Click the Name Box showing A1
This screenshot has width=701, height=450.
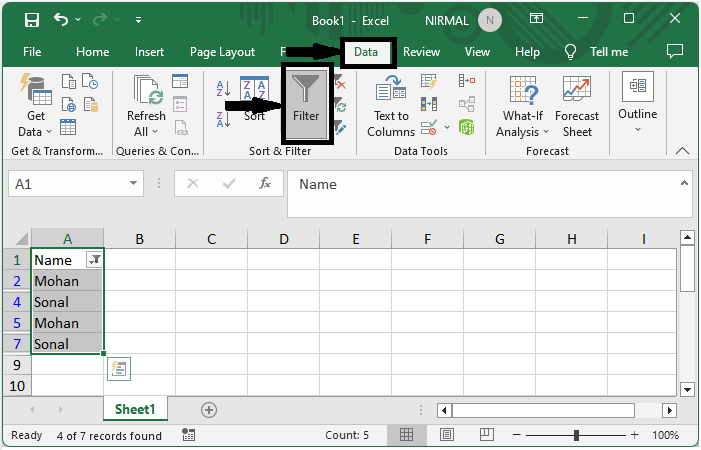point(68,184)
